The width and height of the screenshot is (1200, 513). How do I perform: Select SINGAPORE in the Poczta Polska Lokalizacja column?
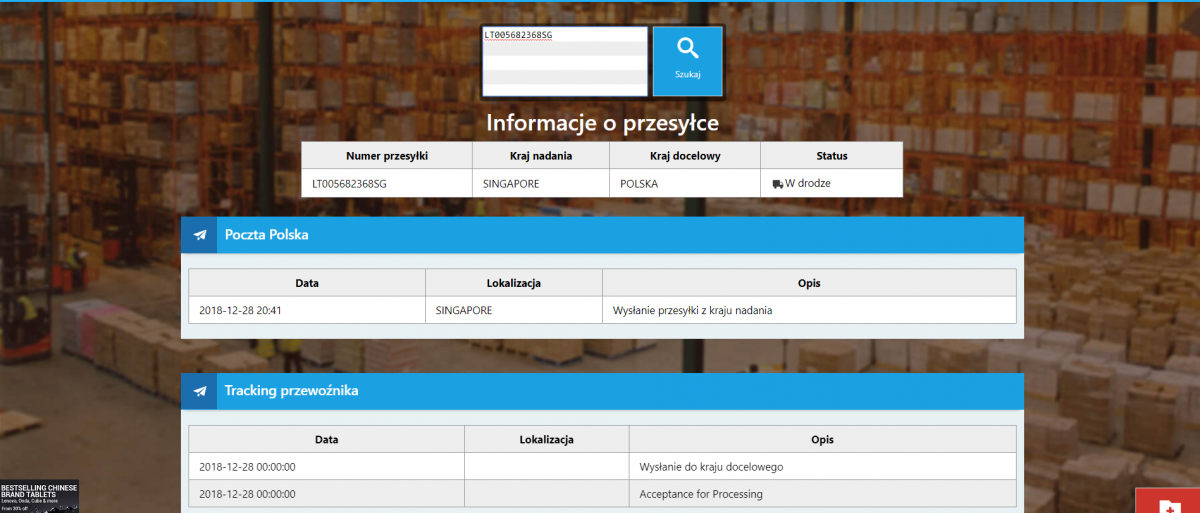[514, 310]
